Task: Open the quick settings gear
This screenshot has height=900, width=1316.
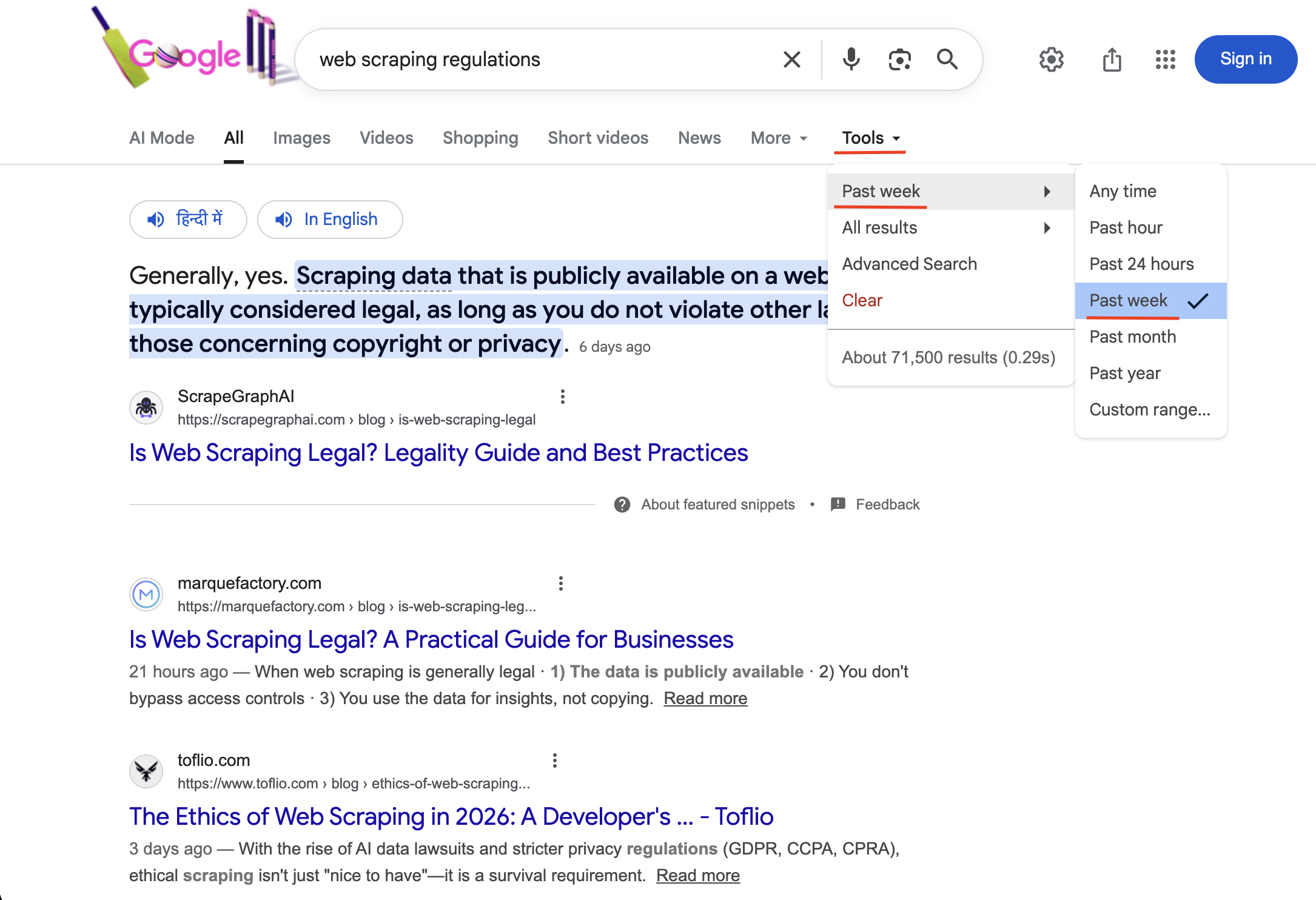Action: click(1052, 59)
